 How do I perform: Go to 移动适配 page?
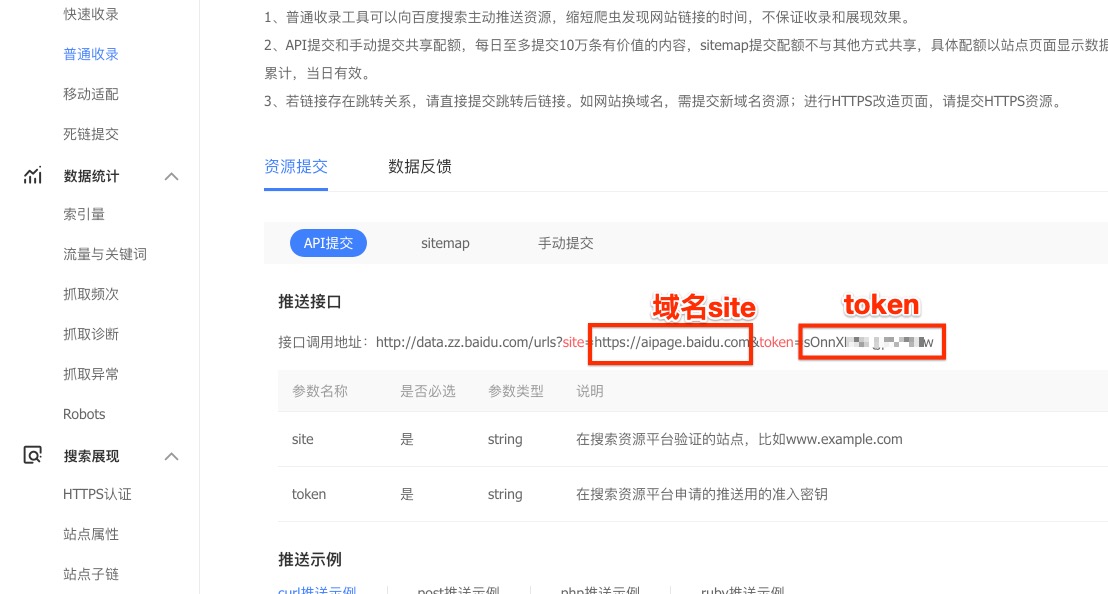tap(91, 94)
